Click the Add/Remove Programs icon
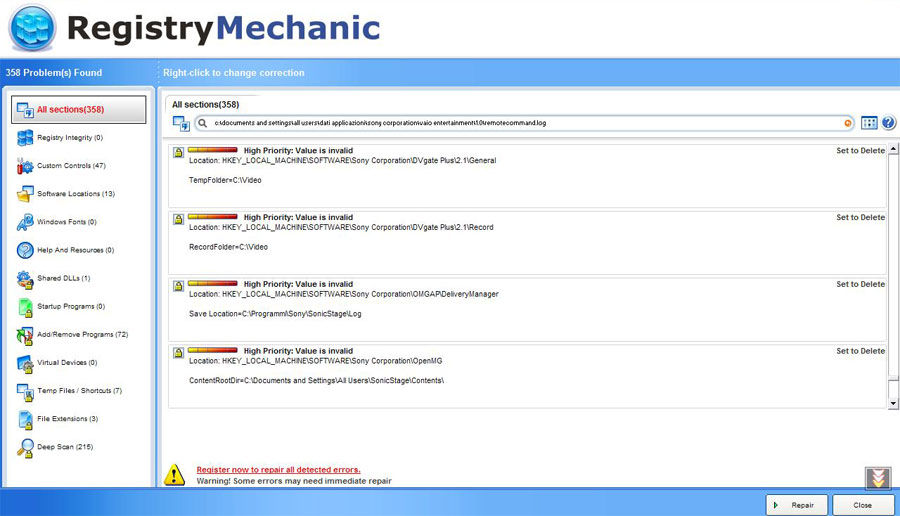This screenshot has width=900, height=516. [x=25, y=335]
